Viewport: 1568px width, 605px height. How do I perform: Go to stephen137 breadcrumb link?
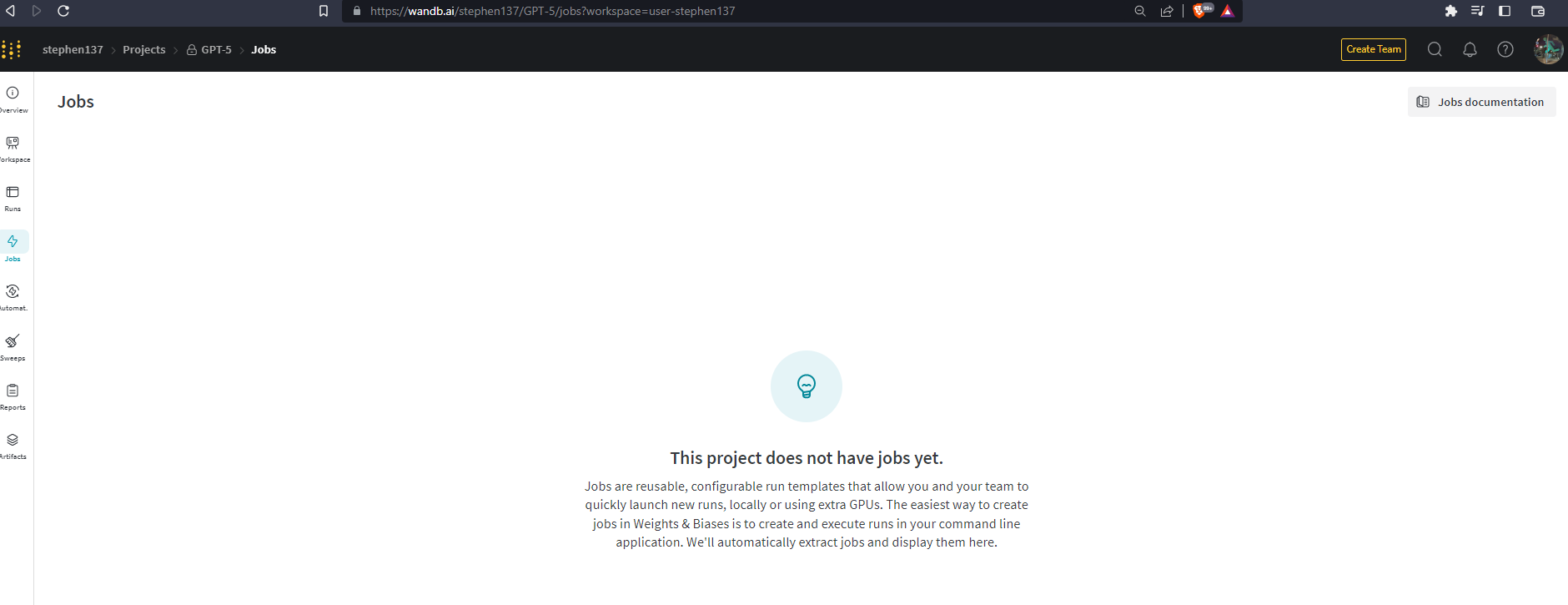tap(73, 50)
